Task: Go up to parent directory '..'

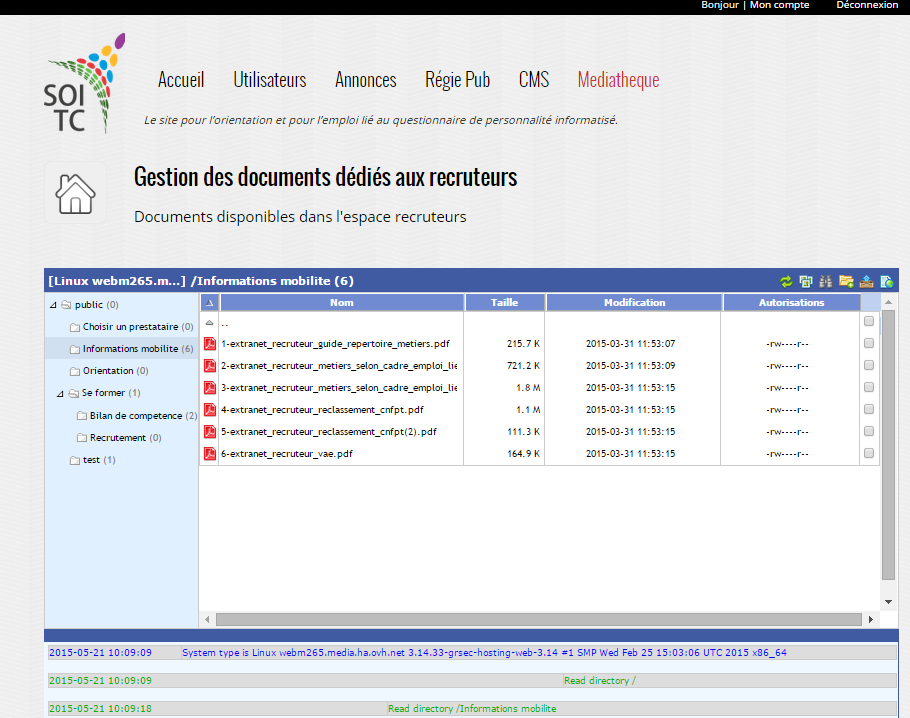Action: click(224, 323)
